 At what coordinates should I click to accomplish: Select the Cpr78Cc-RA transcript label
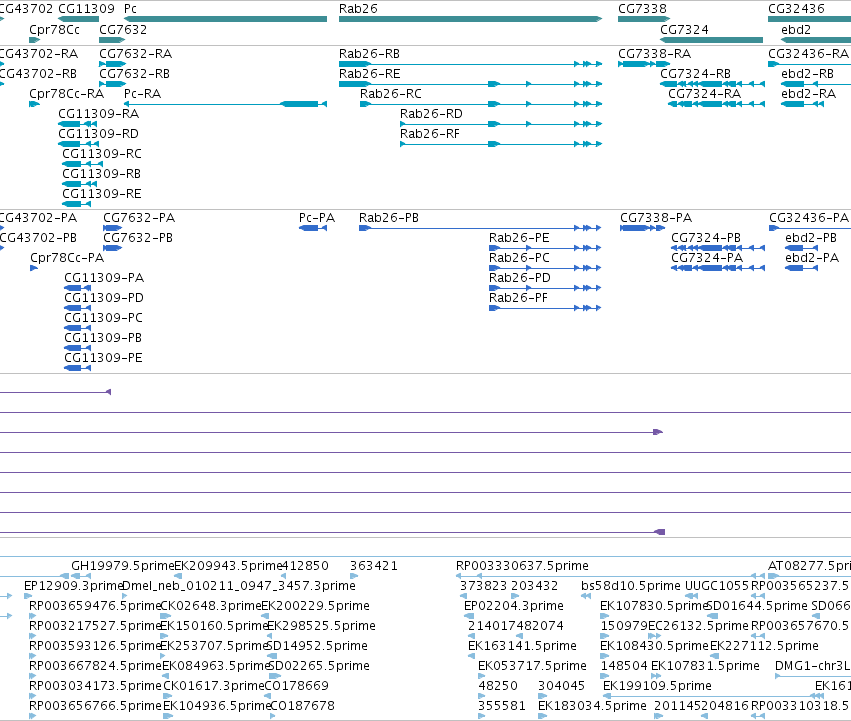click(66, 94)
